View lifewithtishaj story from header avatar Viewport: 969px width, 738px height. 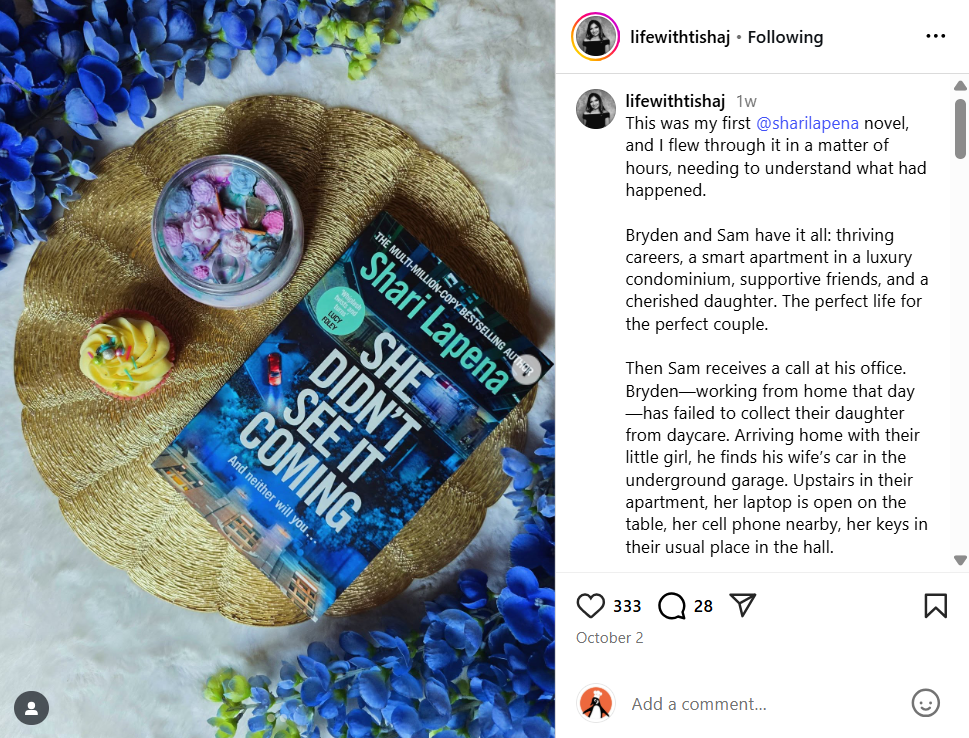(x=596, y=36)
